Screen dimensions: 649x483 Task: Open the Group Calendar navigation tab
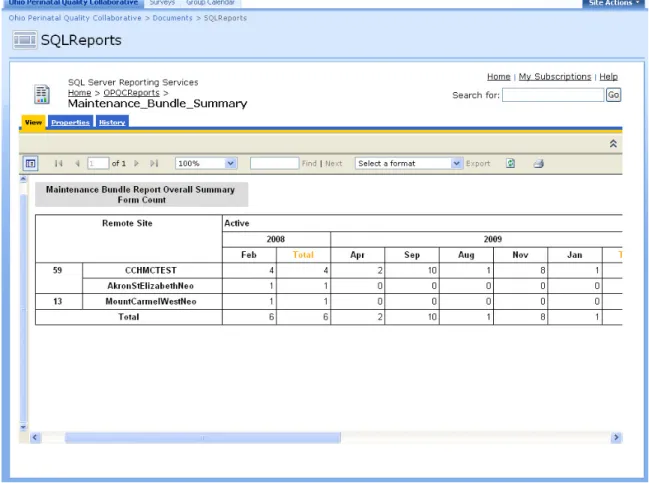210,3
